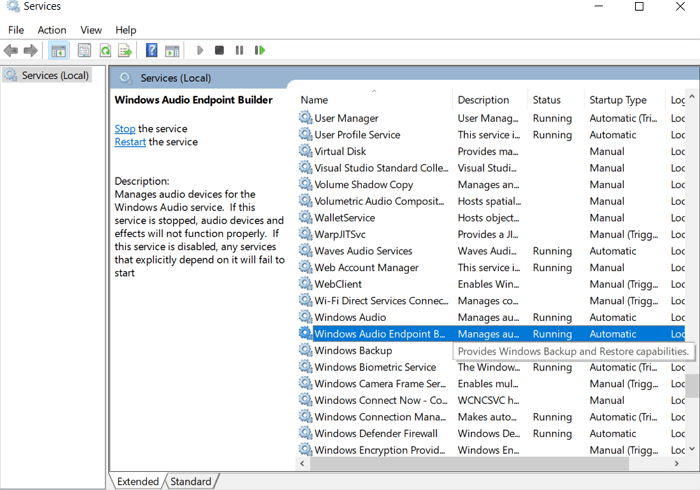Select the gear icon of Virtual Disk

pos(305,151)
